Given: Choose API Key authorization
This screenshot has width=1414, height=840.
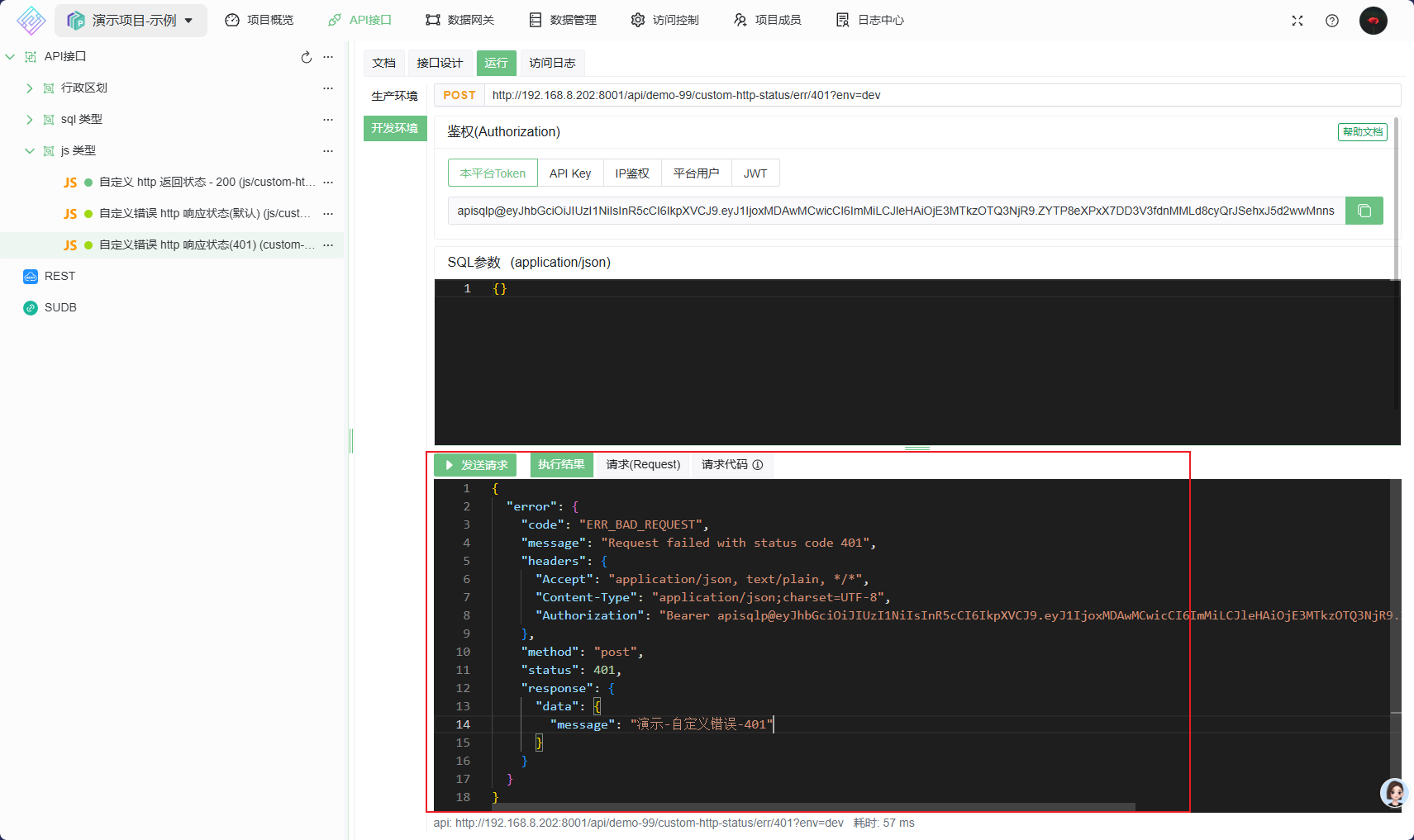Looking at the screenshot, I should click(x=570, y=173).
